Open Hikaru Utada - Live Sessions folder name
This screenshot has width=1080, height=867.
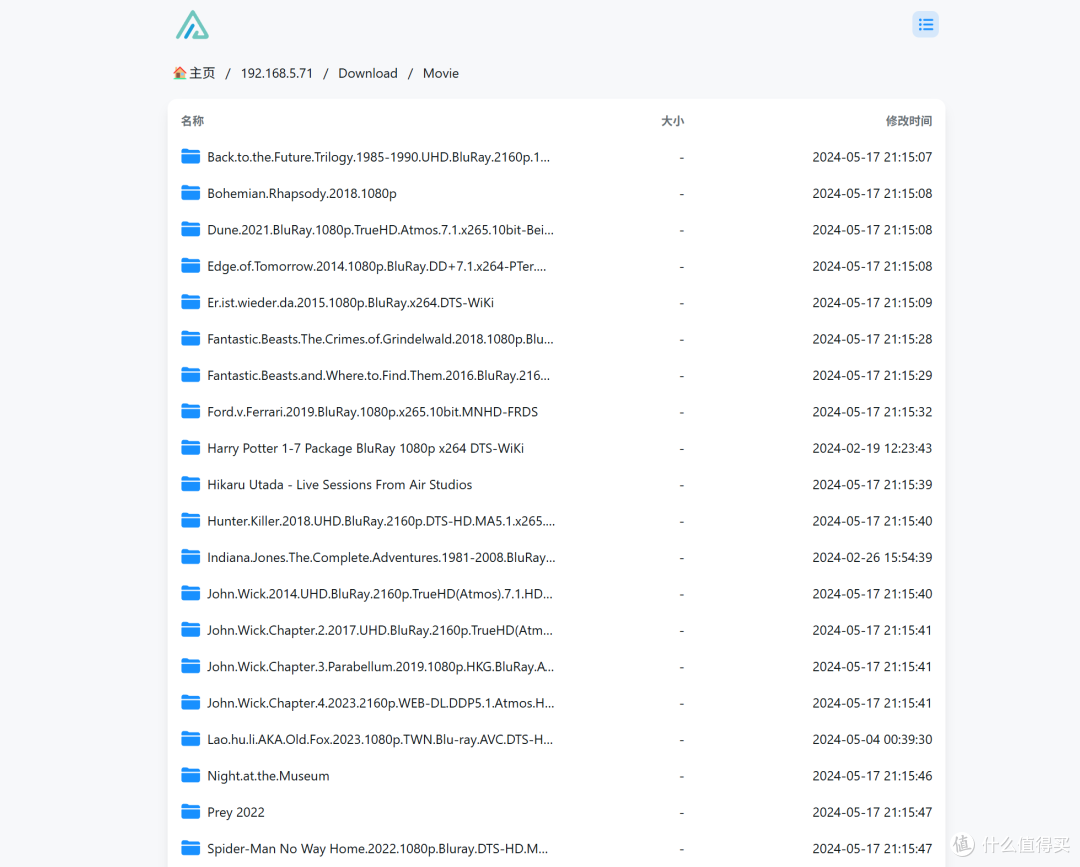pos(340,485)
